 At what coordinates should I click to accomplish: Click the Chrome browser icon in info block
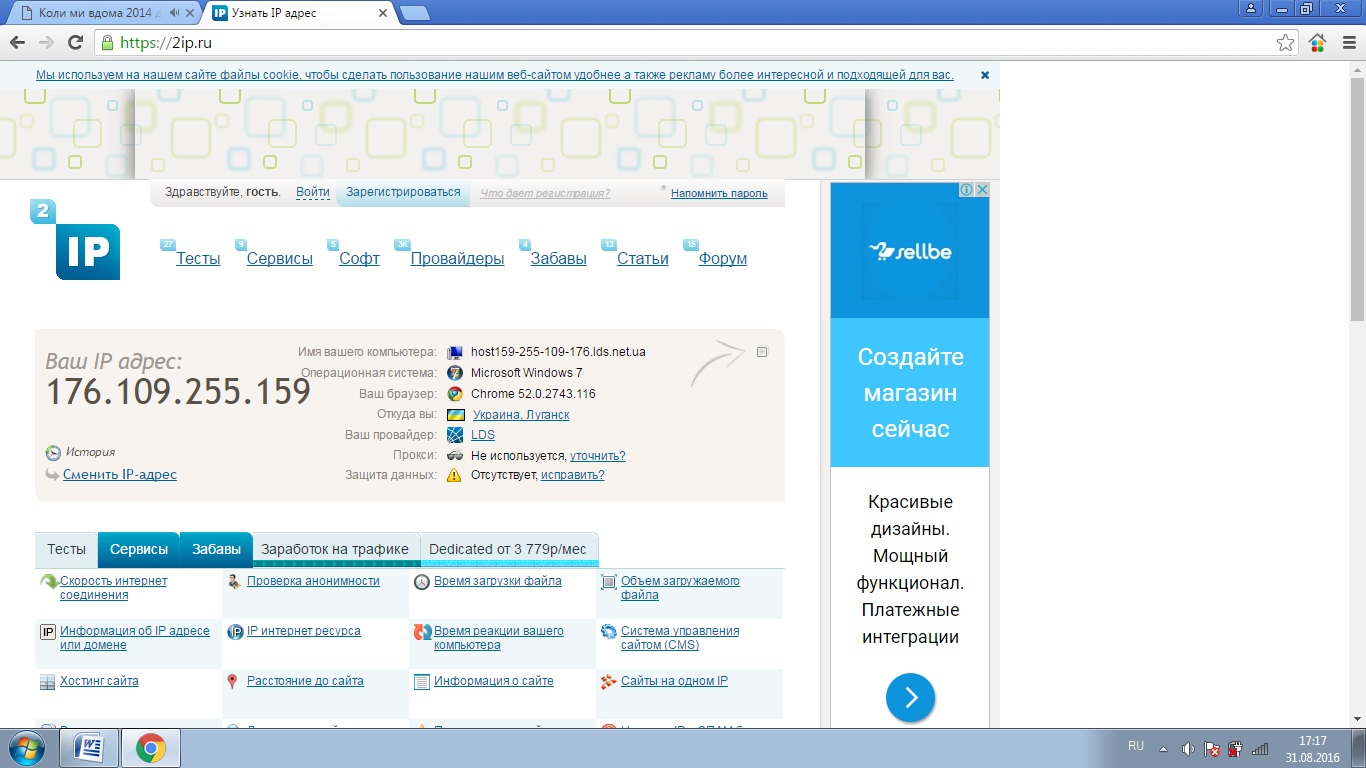[x=455, y=394]
